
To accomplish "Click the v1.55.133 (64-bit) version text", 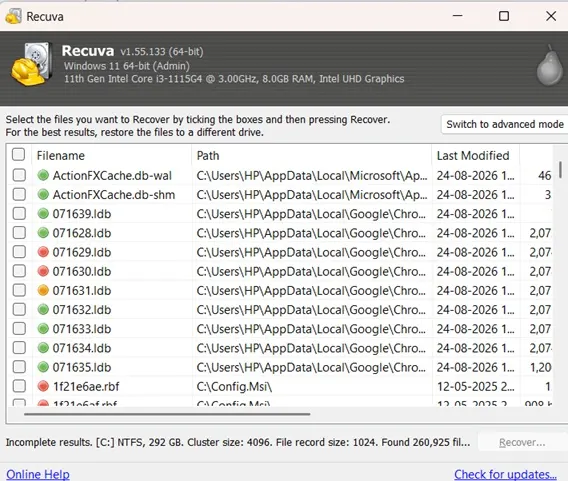I will tap(162, 51).
